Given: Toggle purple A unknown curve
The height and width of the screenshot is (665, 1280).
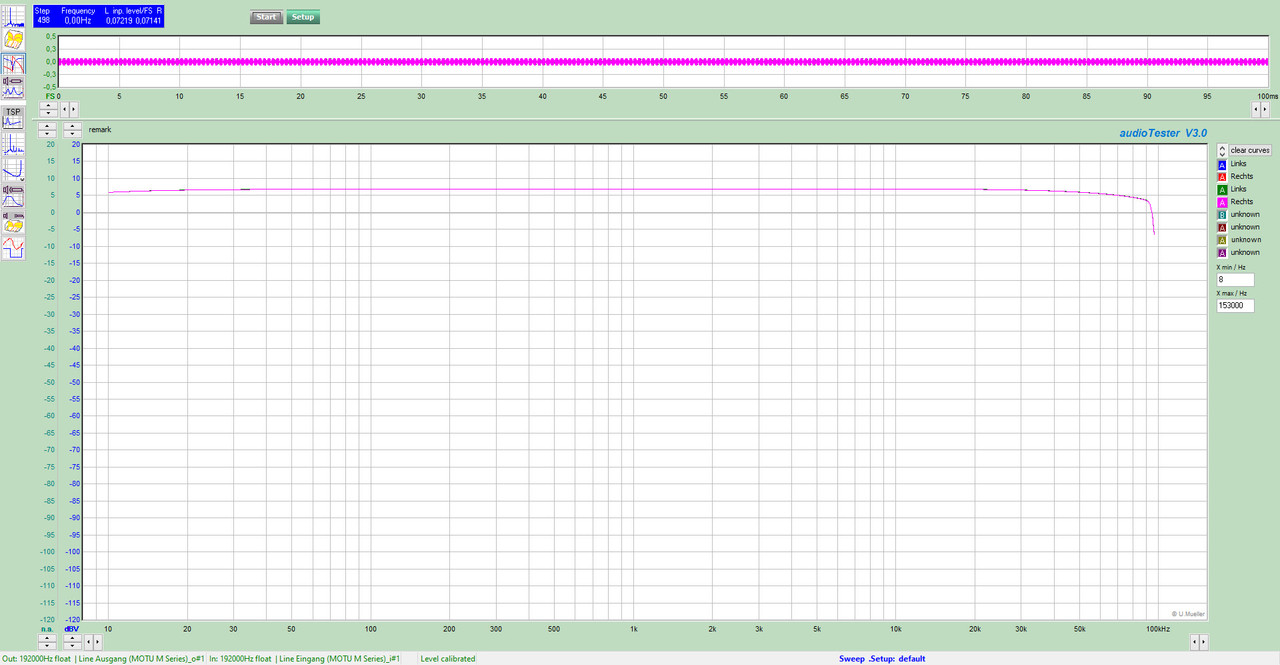Looking at the screenshot, I should (x=1222, y=253).
